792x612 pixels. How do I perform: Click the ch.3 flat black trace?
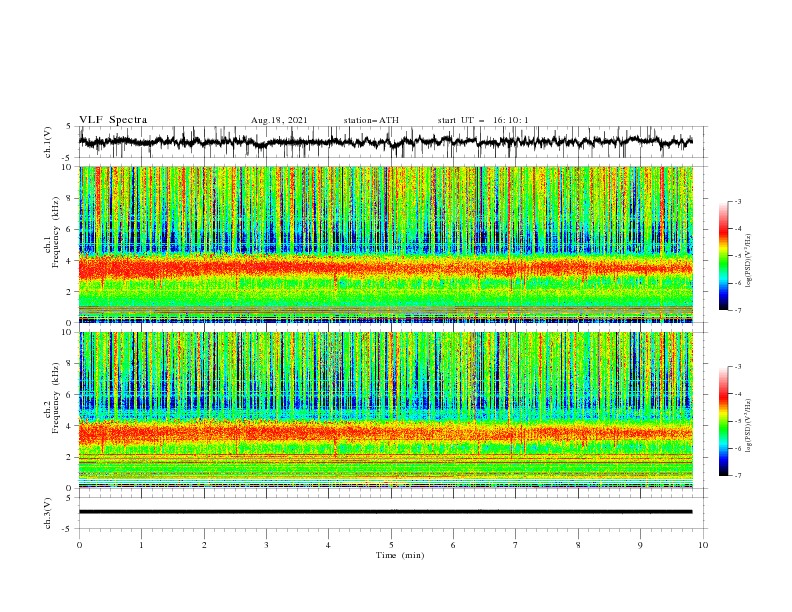point(386,512)
